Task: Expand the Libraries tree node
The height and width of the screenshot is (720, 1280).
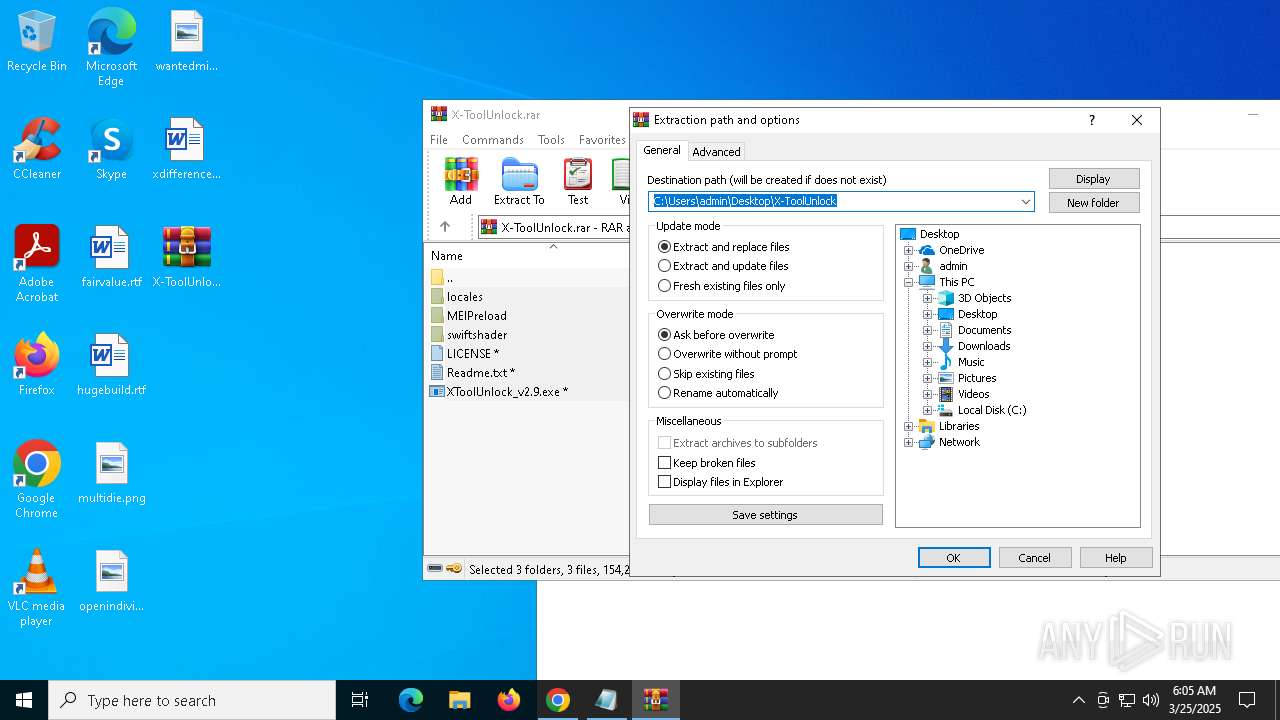Action: pos(909,426)
